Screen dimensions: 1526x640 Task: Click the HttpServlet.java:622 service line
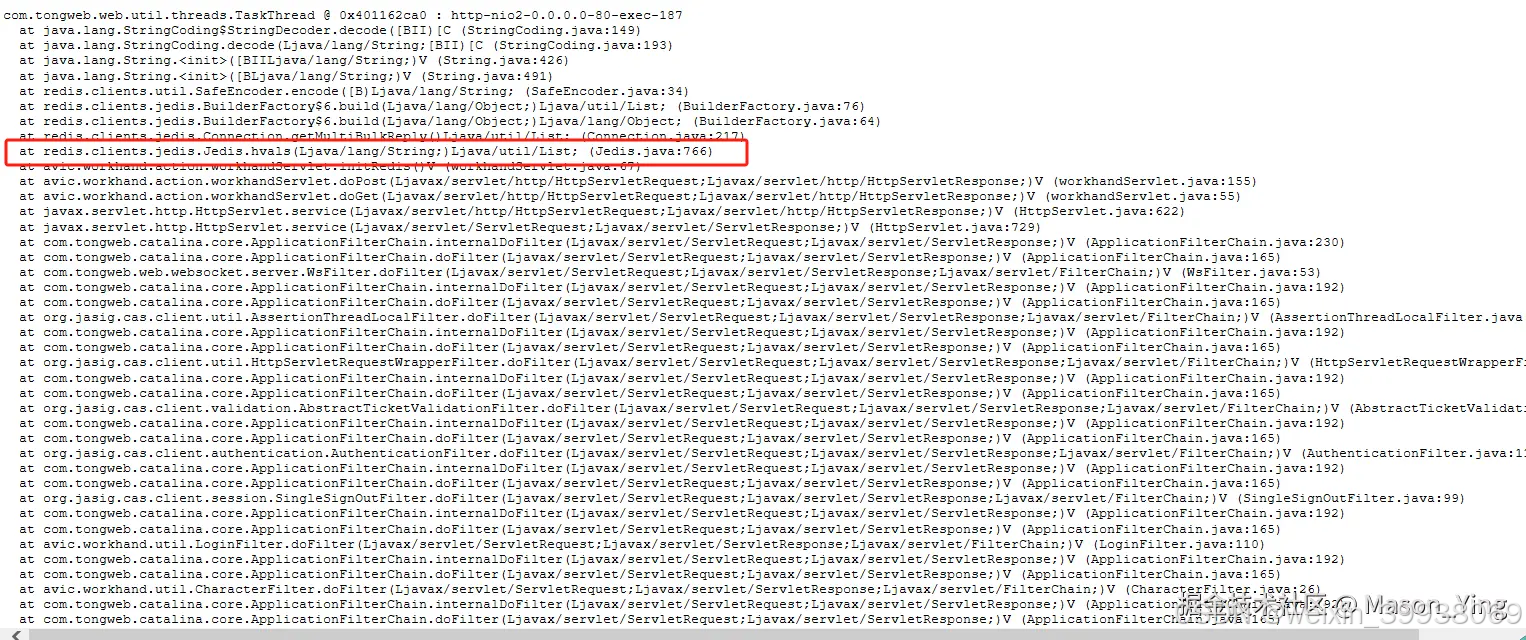(x=602, y=212)
